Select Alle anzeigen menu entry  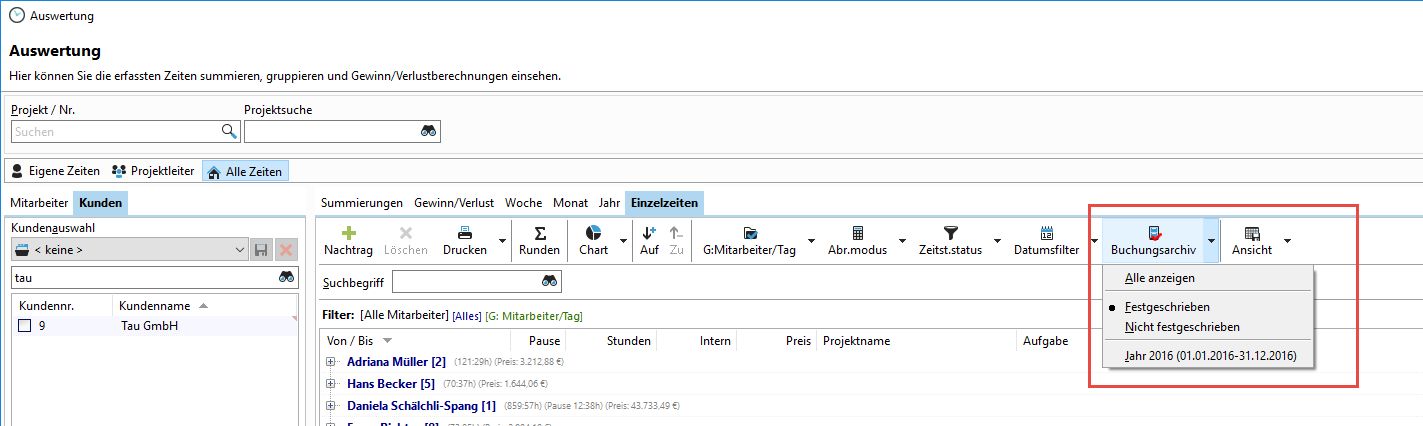(1159, 278)
